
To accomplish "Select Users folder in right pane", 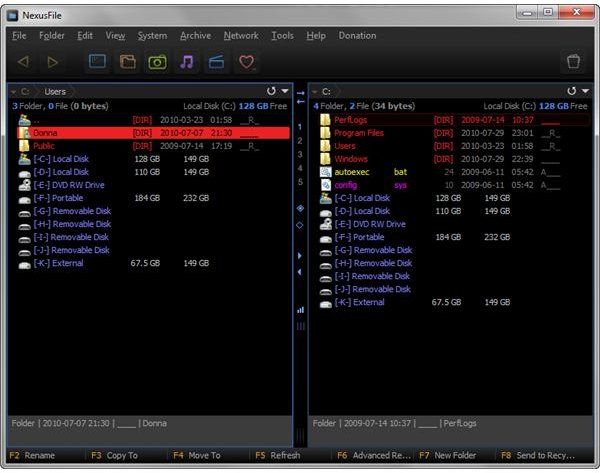I will (454, 146).
